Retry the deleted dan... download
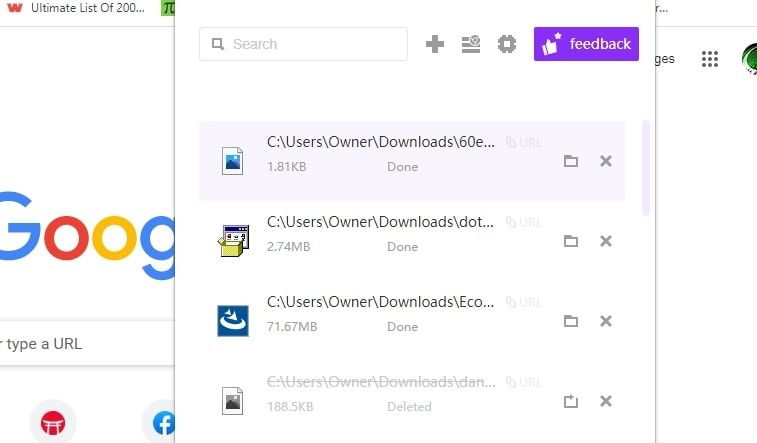This screenshot has width=757, height=443. coord(571,401)
